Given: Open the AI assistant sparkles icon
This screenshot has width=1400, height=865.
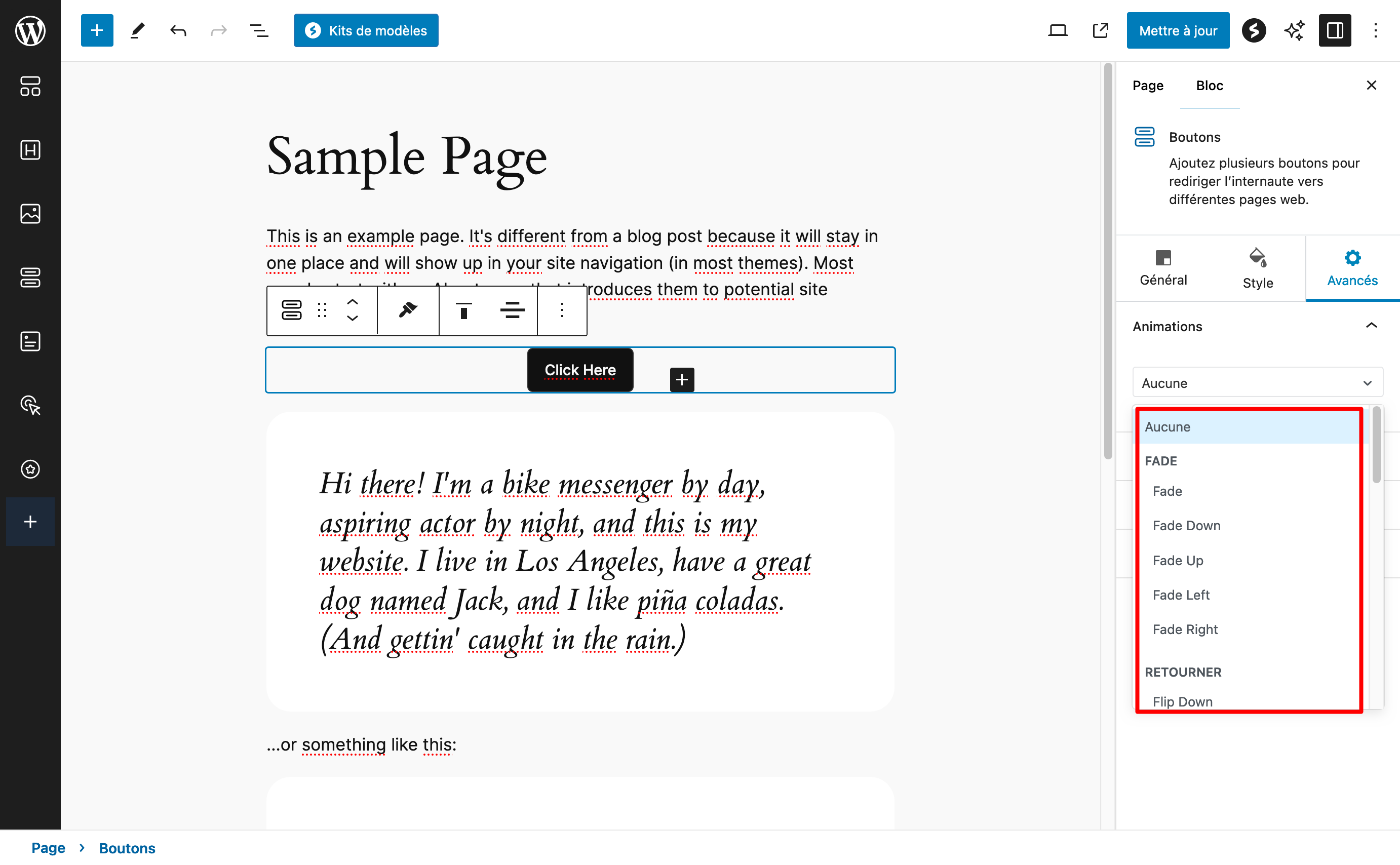Looking at the screenshot, I should point(1294,30).
